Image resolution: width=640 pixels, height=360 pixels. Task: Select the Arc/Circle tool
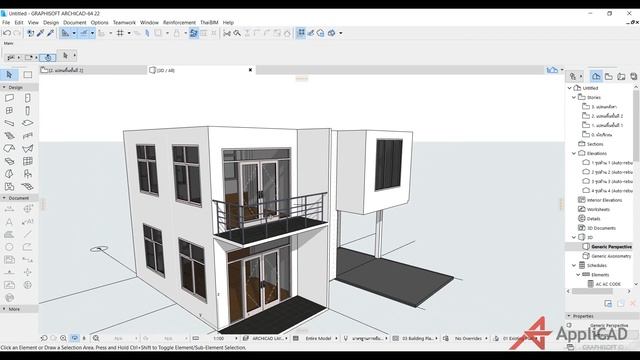click(x=9, y=247)
